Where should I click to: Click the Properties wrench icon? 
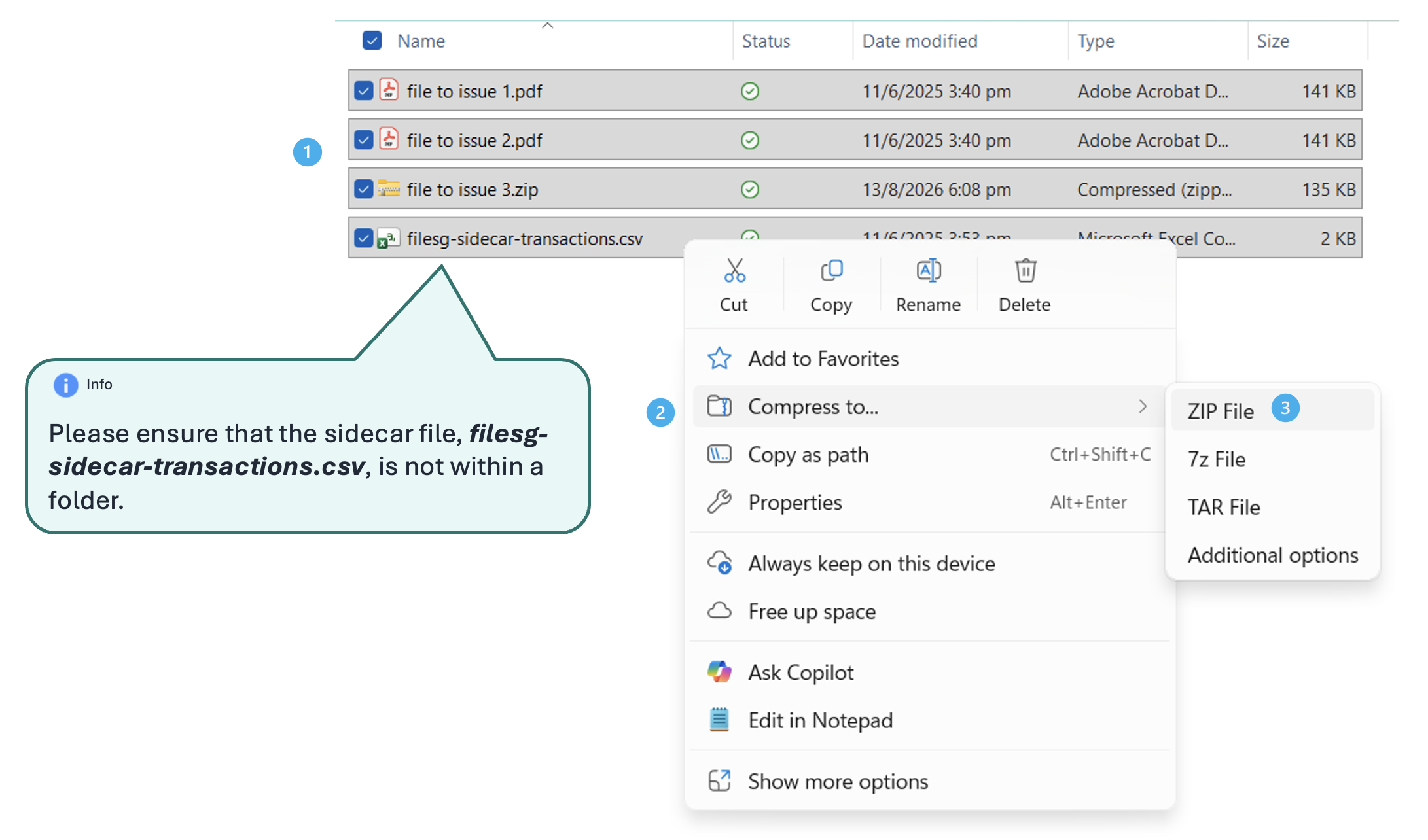tap(719, 502)
